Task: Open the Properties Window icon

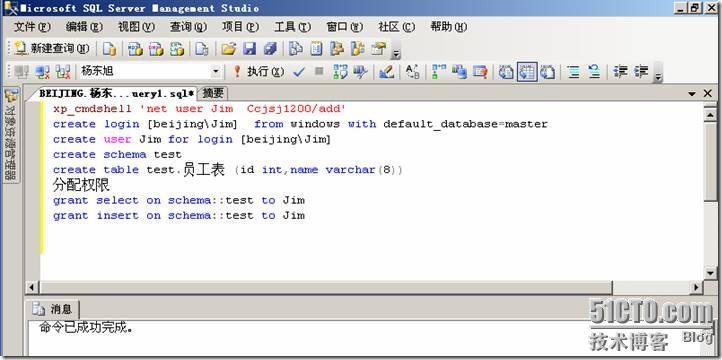Action: (378, 48)
